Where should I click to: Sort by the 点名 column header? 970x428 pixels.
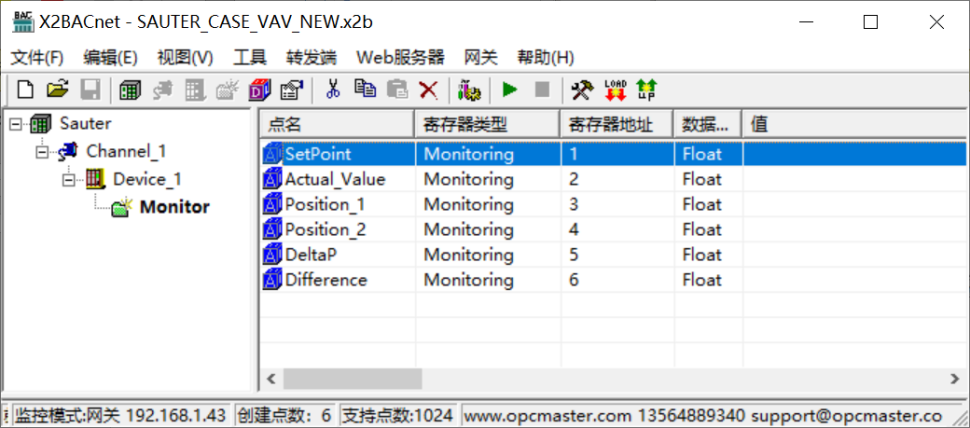337,124
